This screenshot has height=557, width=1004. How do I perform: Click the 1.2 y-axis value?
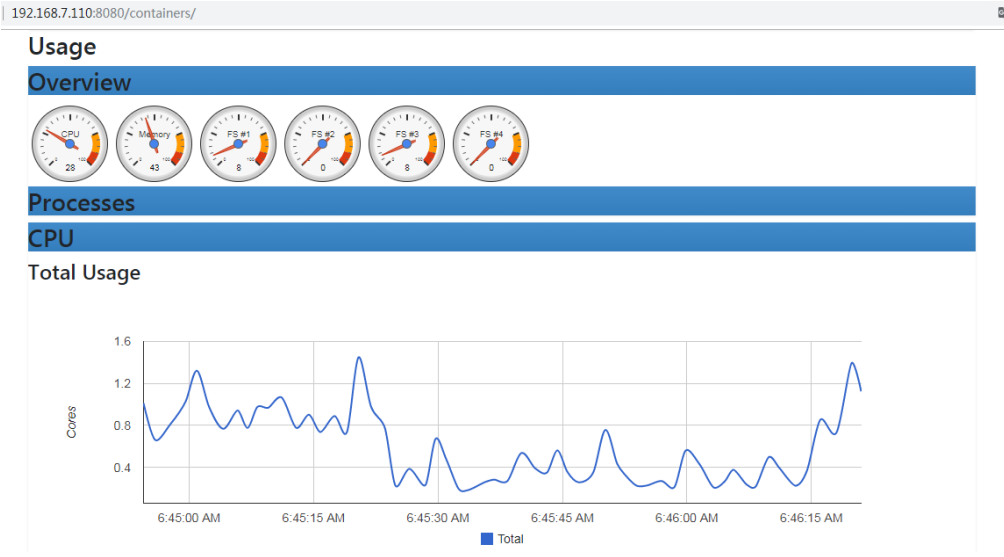click(122, 384)
